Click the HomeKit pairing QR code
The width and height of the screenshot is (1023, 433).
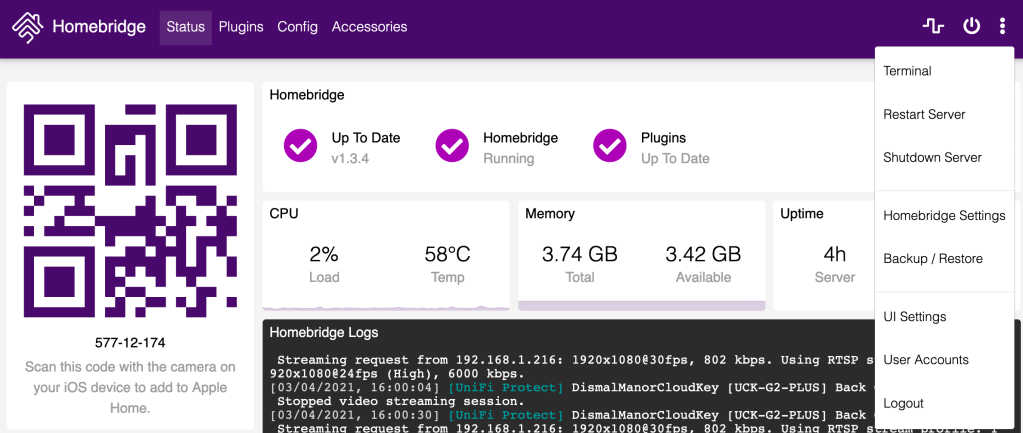click(130, 210)
